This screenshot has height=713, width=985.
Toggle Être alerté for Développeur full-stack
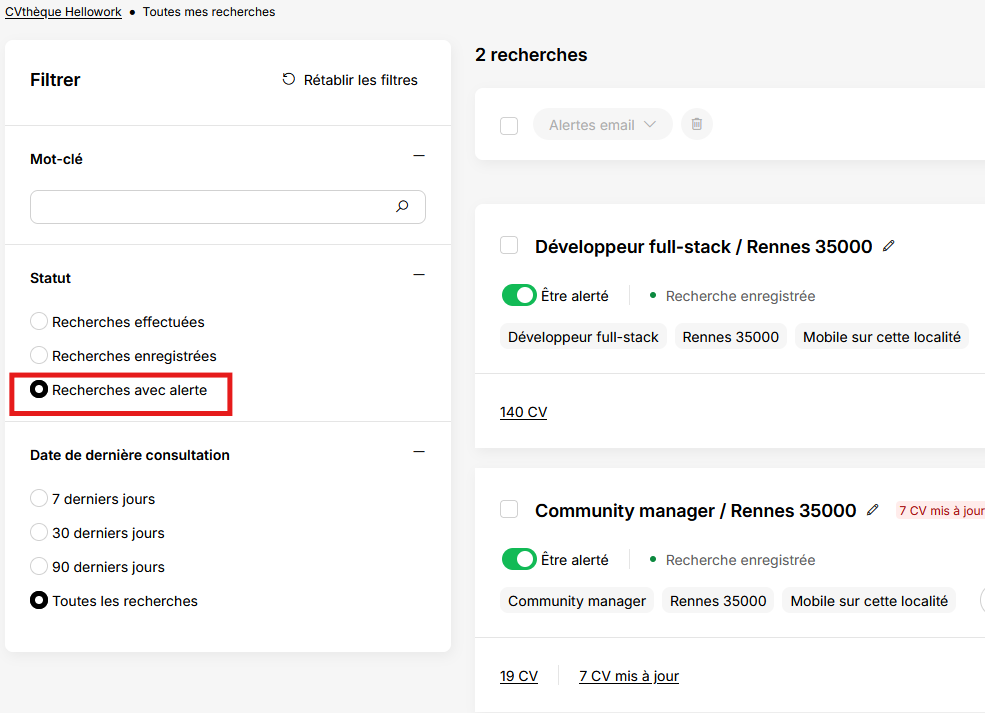519,295
